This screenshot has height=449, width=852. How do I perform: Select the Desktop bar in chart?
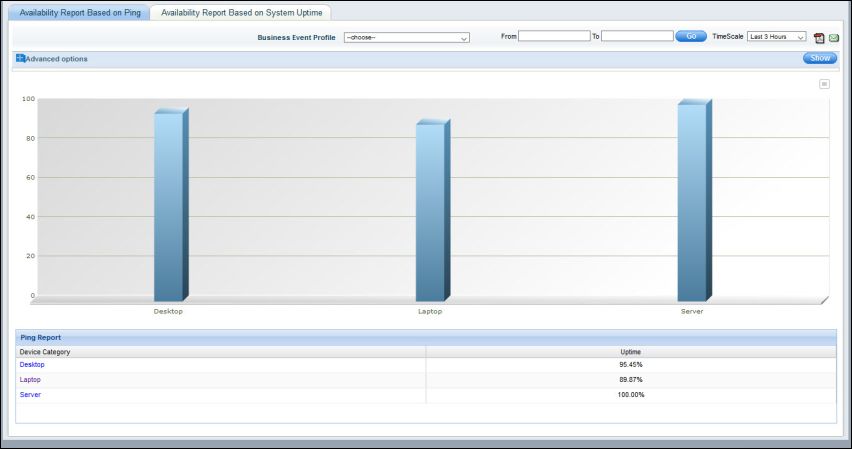click(171, 204)
